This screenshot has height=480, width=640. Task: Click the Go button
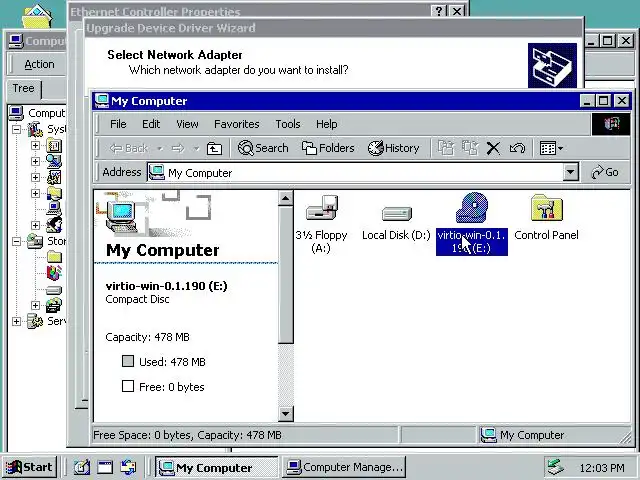point(605,172)
